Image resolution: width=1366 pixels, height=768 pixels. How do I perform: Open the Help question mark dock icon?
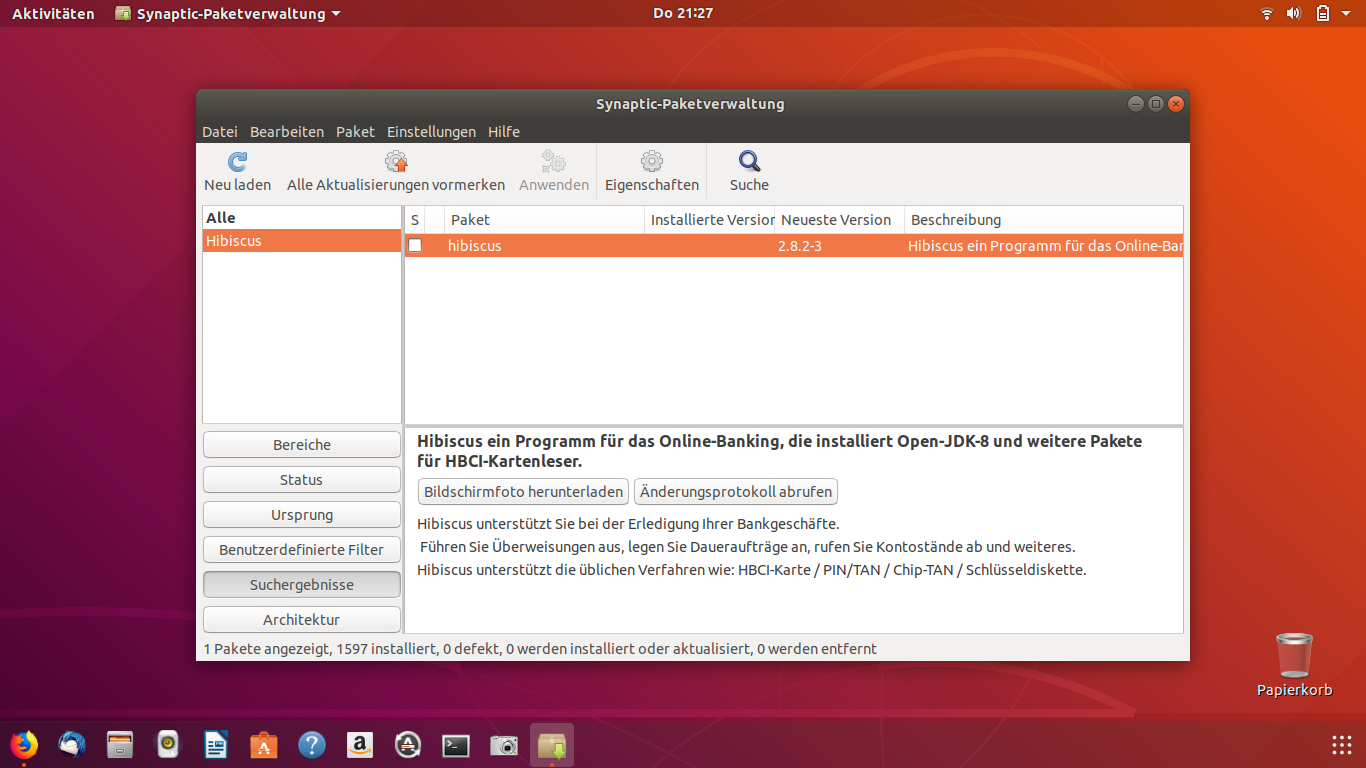[x=312, y=745]
